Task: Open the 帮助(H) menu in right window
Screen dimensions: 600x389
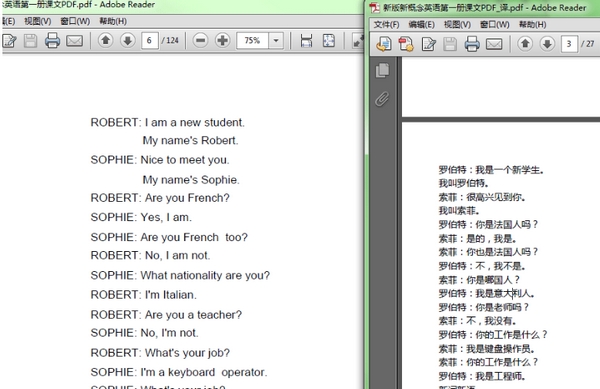Action: coord(533,25)
